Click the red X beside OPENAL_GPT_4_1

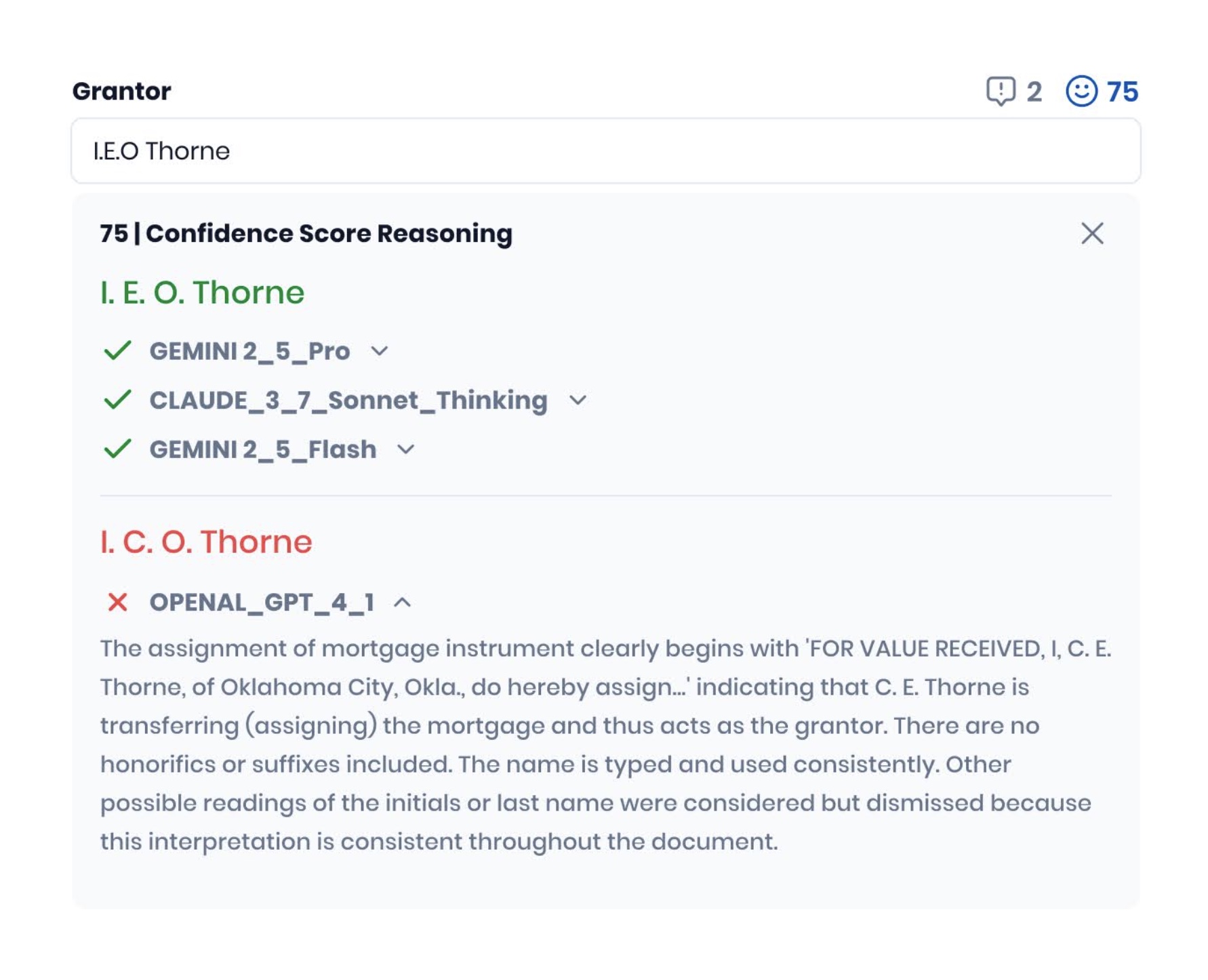[x=117, y=602]
